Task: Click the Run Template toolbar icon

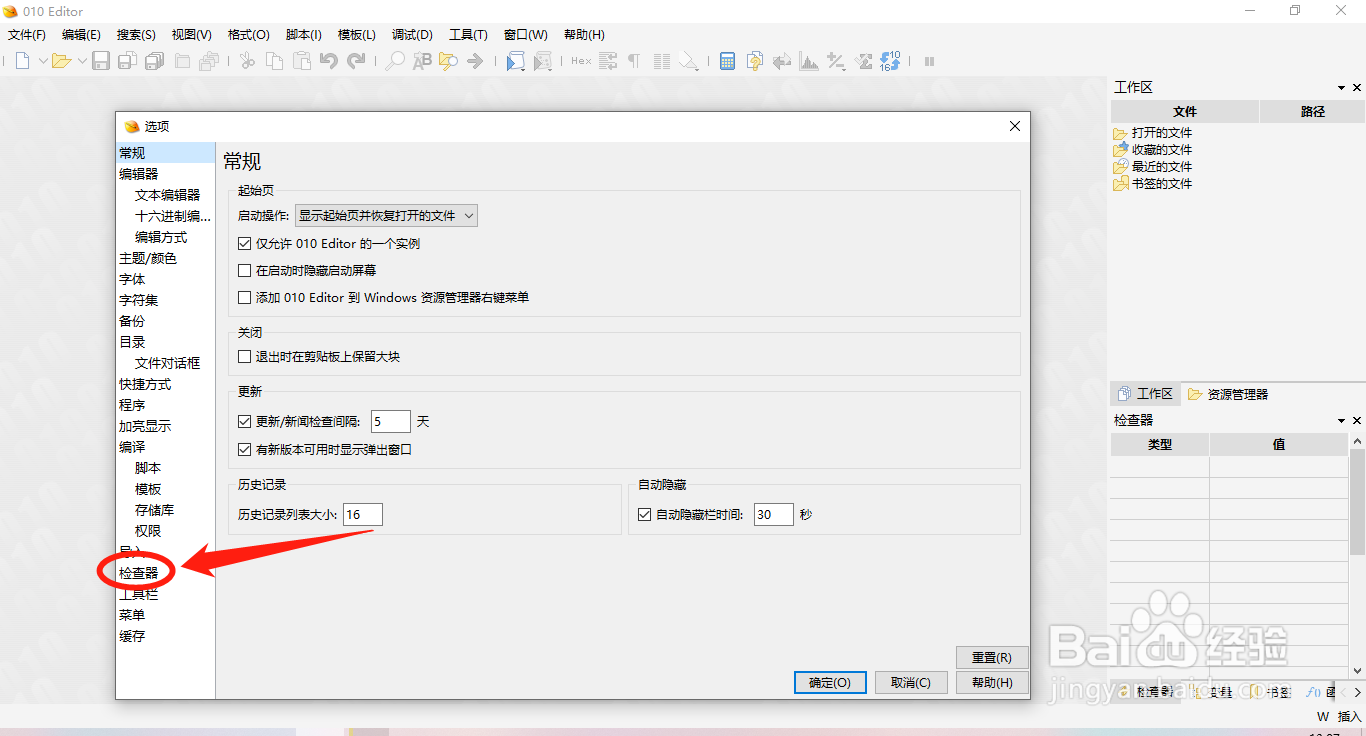Action: pyautogui.click(x=542, y=61)
